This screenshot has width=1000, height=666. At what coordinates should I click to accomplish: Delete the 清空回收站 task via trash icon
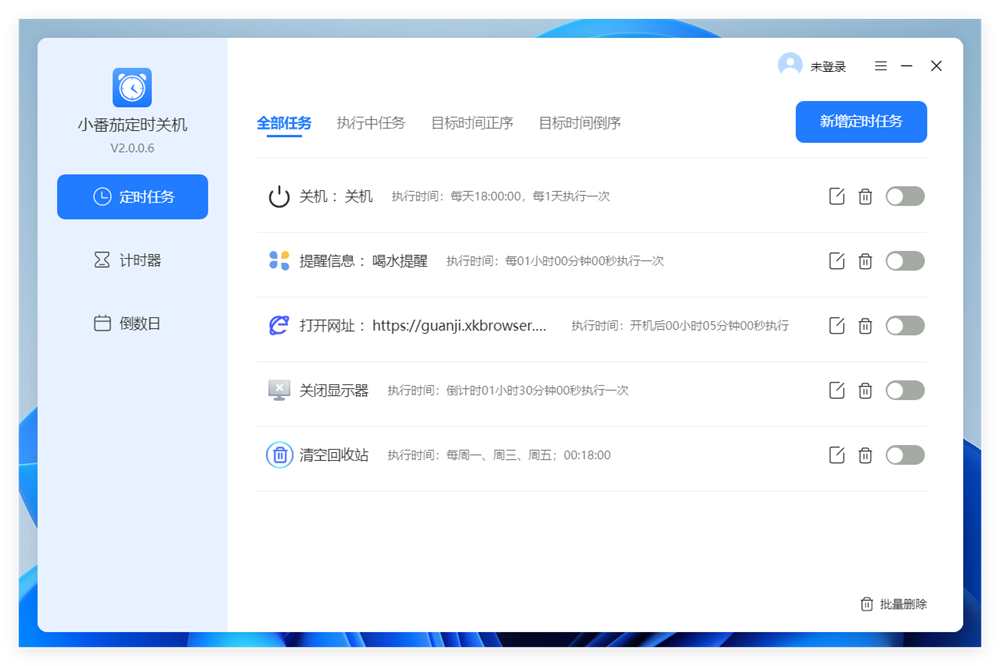tap(865, 455)
